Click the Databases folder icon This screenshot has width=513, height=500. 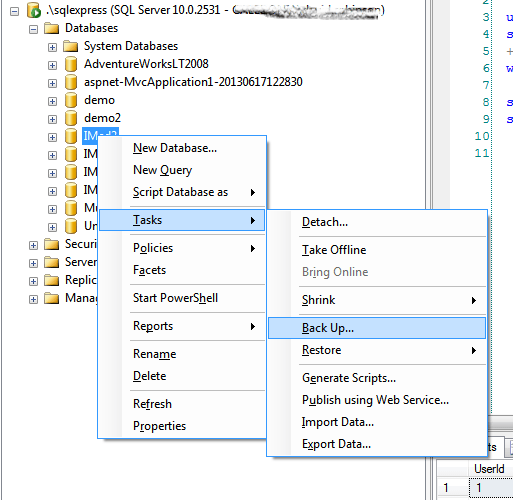(52, 28)
